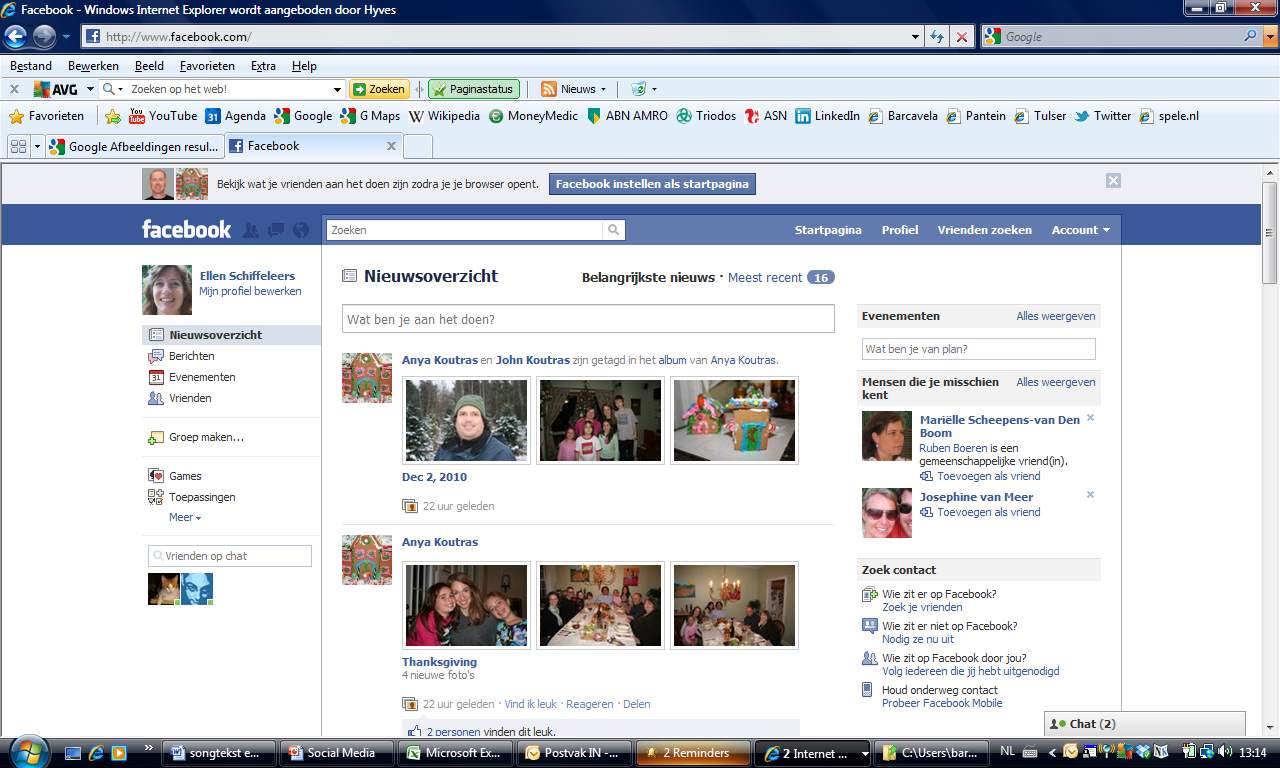Close the startpagina banner
1280x768 pixels.
click(1113, 181)
